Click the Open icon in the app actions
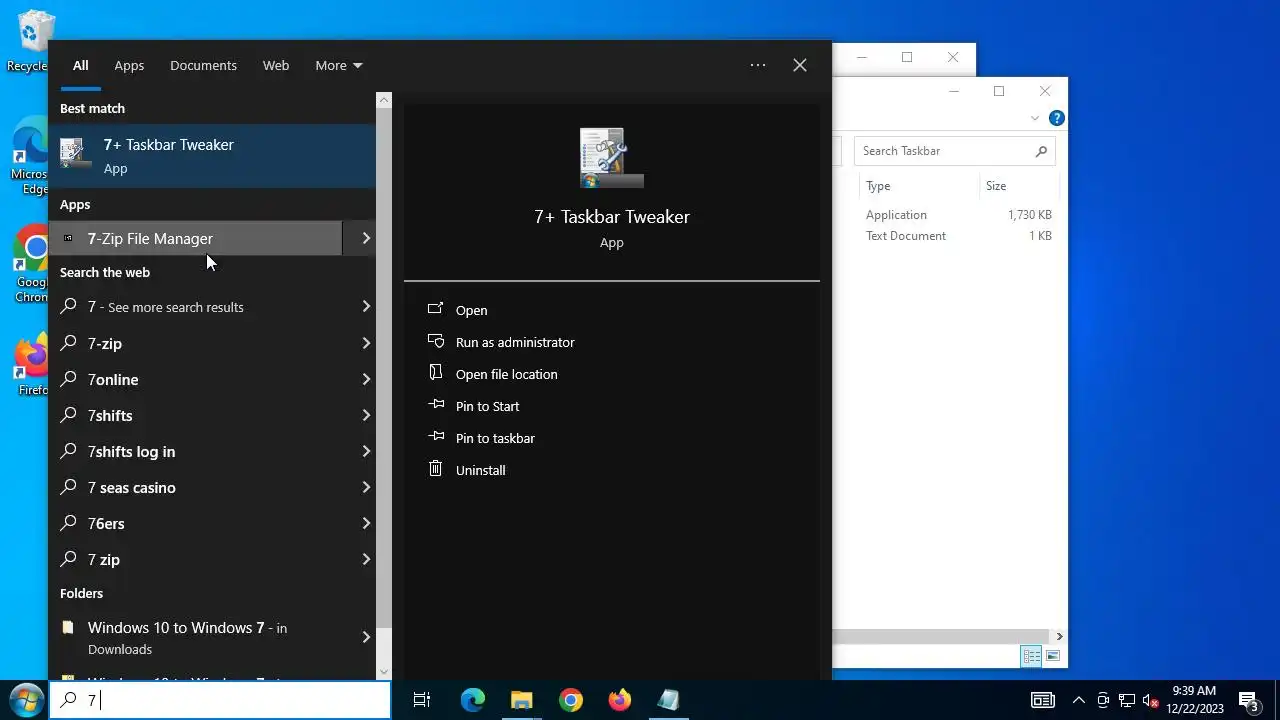1280x720 pixels. point(435,310)
